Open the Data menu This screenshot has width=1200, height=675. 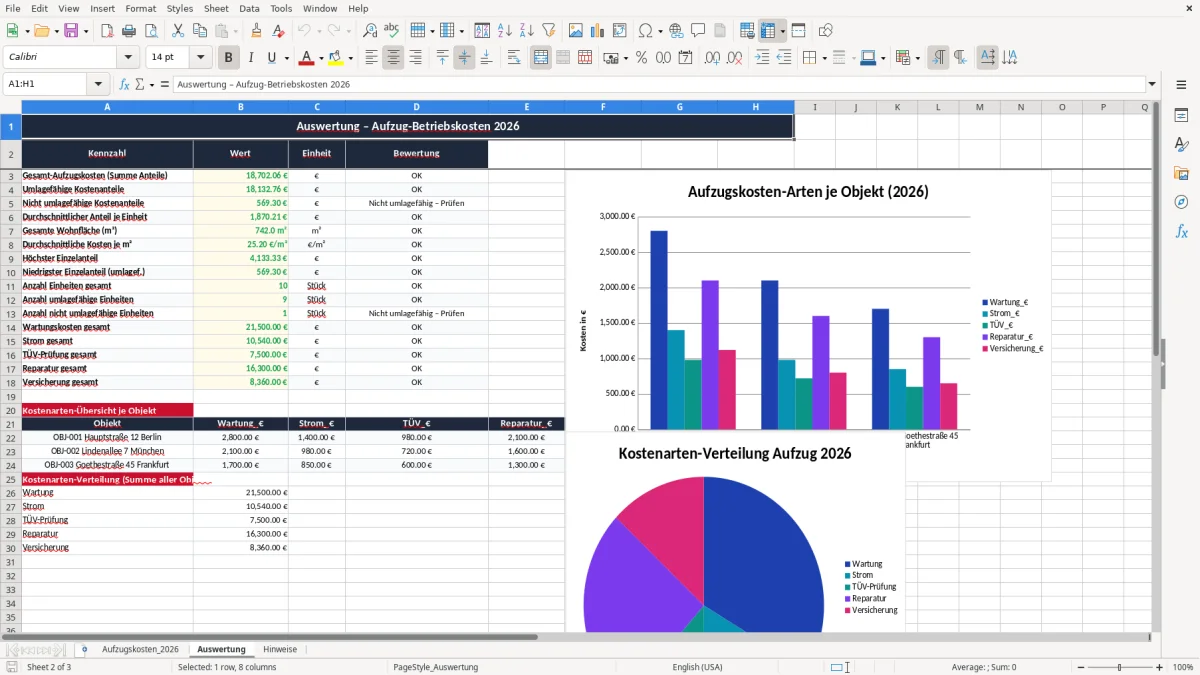[250, 8]
